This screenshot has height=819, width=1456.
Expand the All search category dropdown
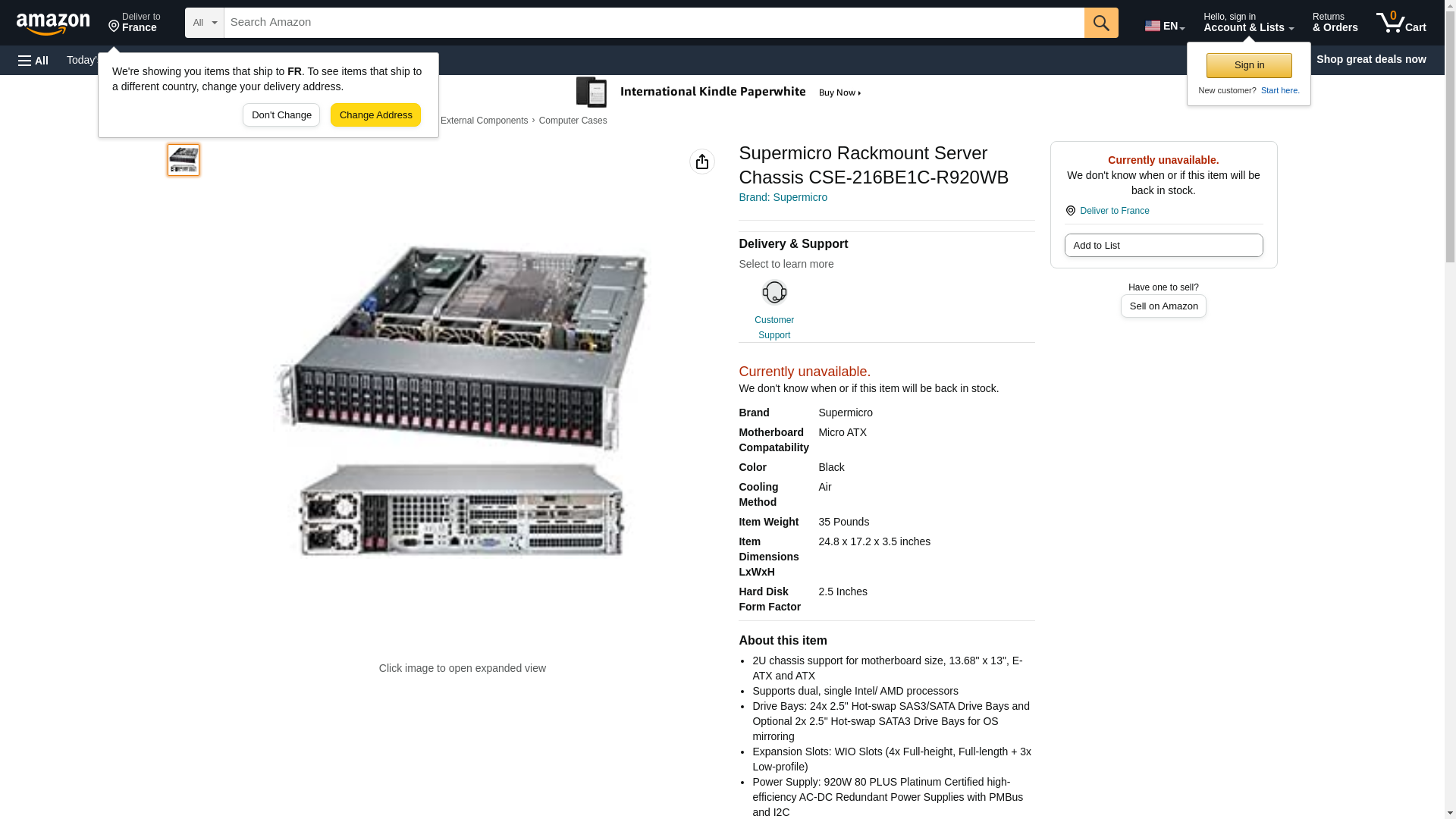204,23
